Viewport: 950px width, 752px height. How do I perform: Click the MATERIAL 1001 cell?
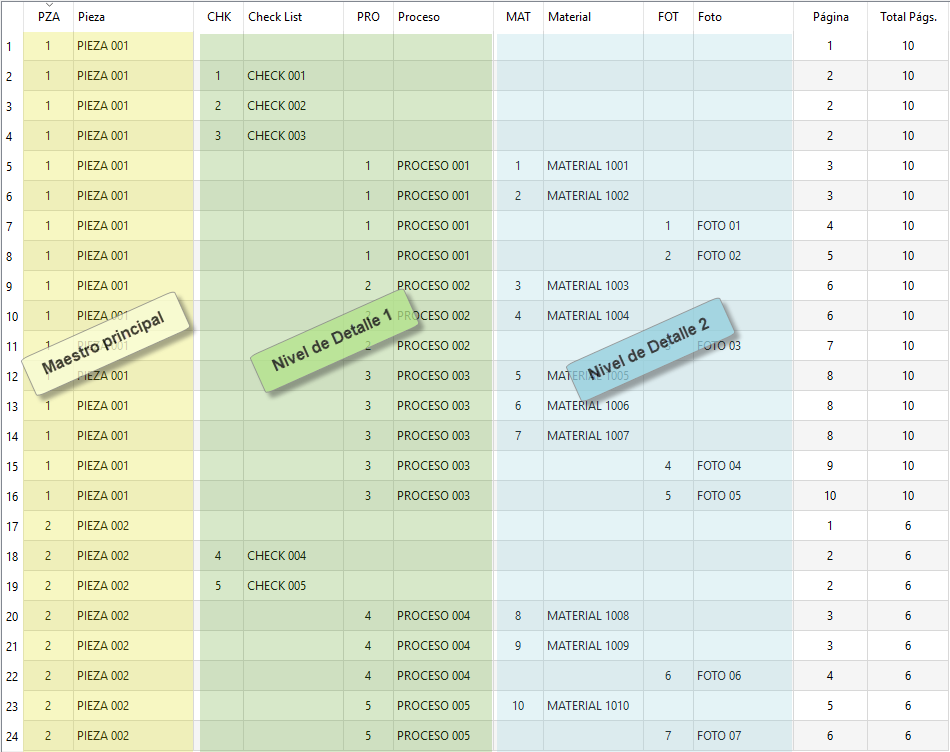point(588,166)
